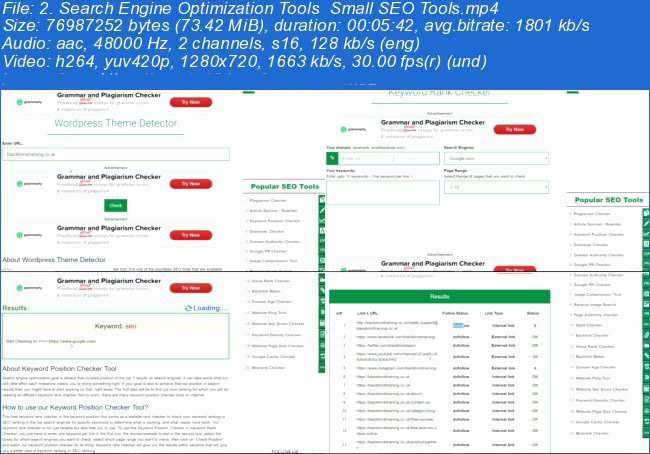Open Article Spinner / Rewriter beside Keyword Rank Checker form
The image size is (650, 454).
point(597,224)
